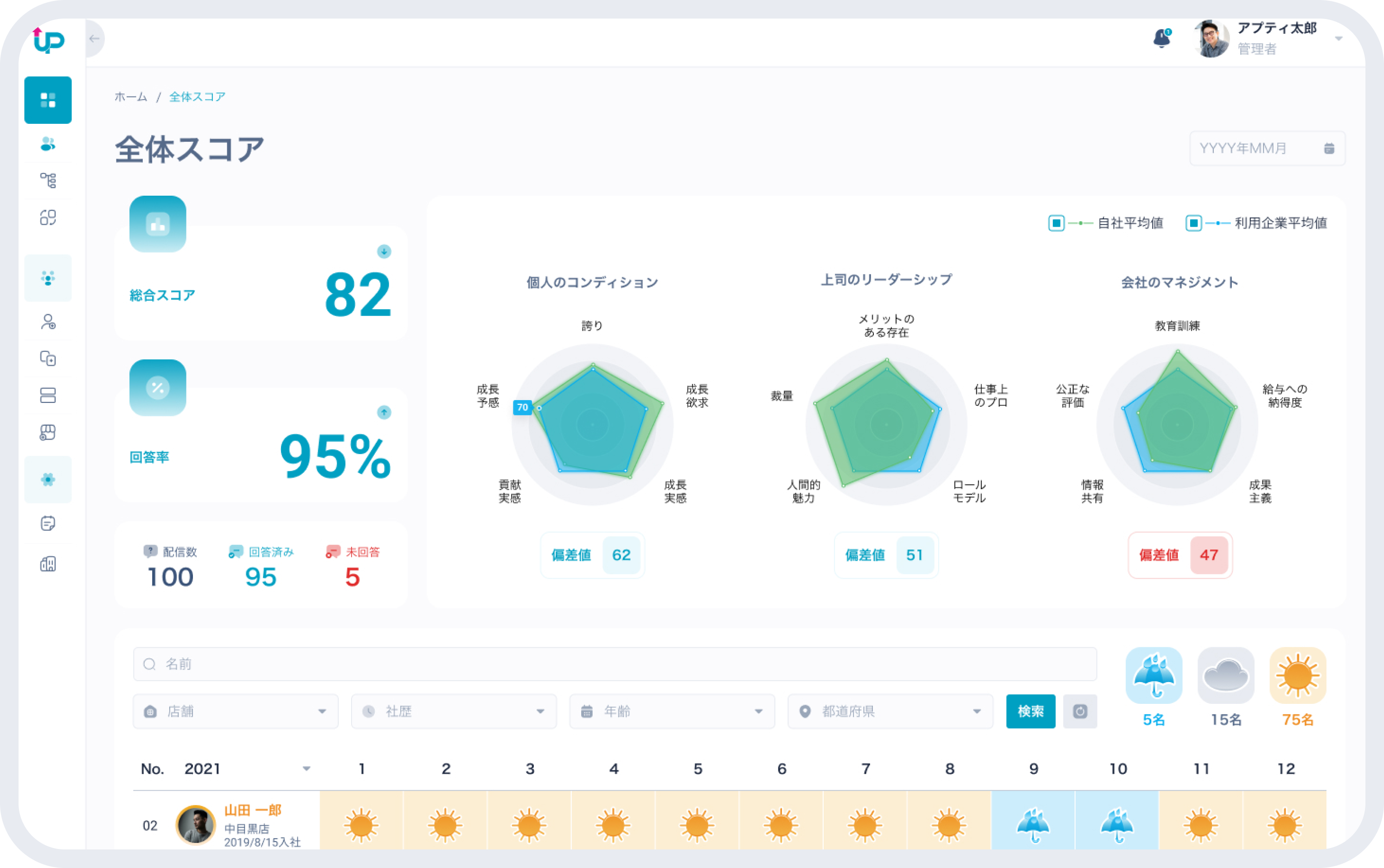The width and height of the screenshot is (1384, 868).
Task: Click the reset icon beside 検索
Action: pos(1080,711)
